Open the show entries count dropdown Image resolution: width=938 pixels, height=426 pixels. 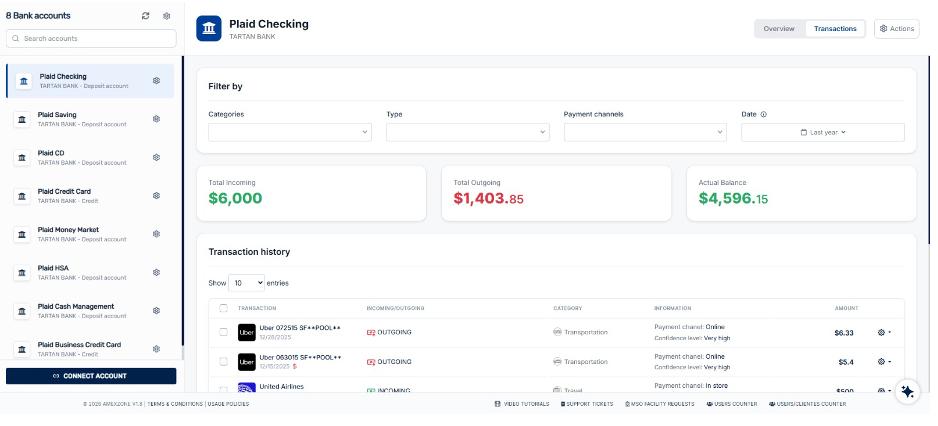pos(246,283)
